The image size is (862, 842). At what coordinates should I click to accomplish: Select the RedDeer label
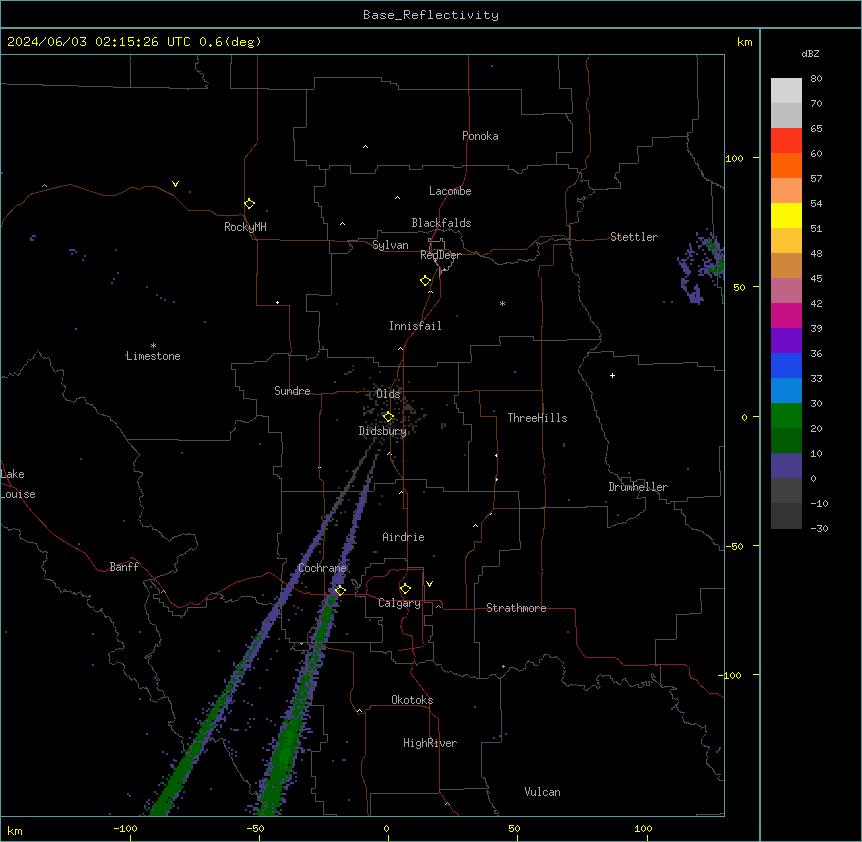(x=440, y=255)
